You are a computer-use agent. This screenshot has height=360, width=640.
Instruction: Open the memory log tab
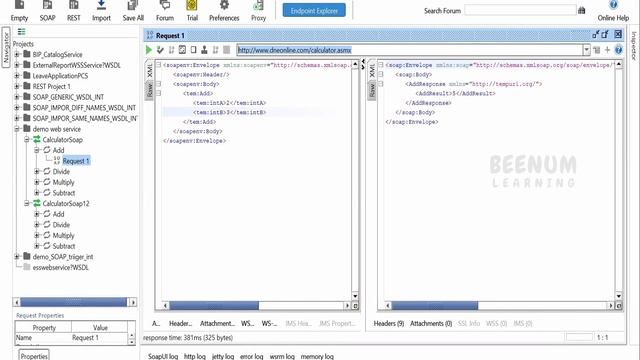317,356
